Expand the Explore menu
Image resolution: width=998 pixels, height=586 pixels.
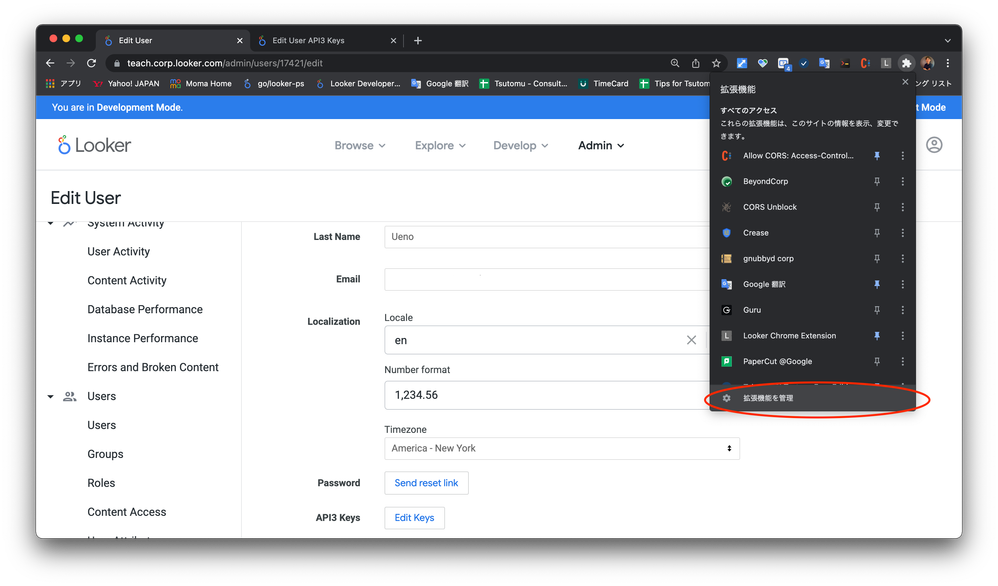tap(440, 145)
